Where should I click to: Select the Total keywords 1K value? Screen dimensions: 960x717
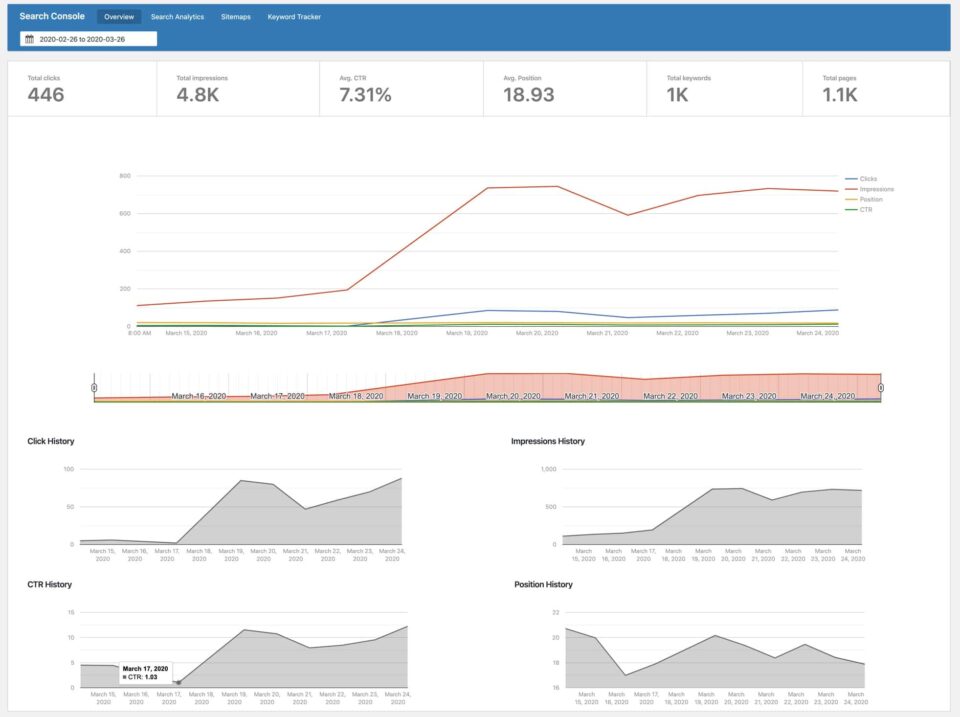tap(678, 95)
